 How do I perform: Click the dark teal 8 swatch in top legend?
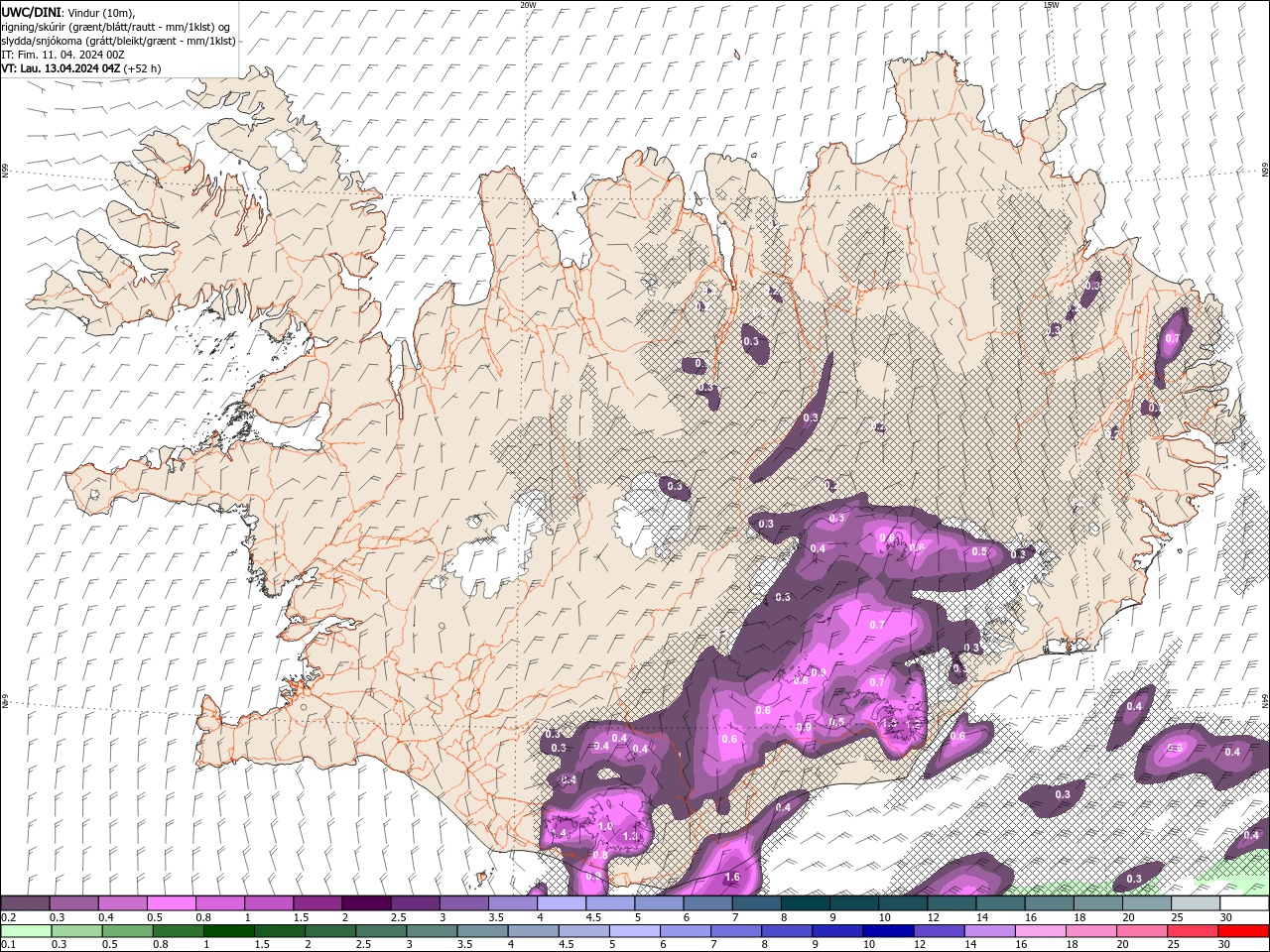pyautogui.click(x=805, y=903)
